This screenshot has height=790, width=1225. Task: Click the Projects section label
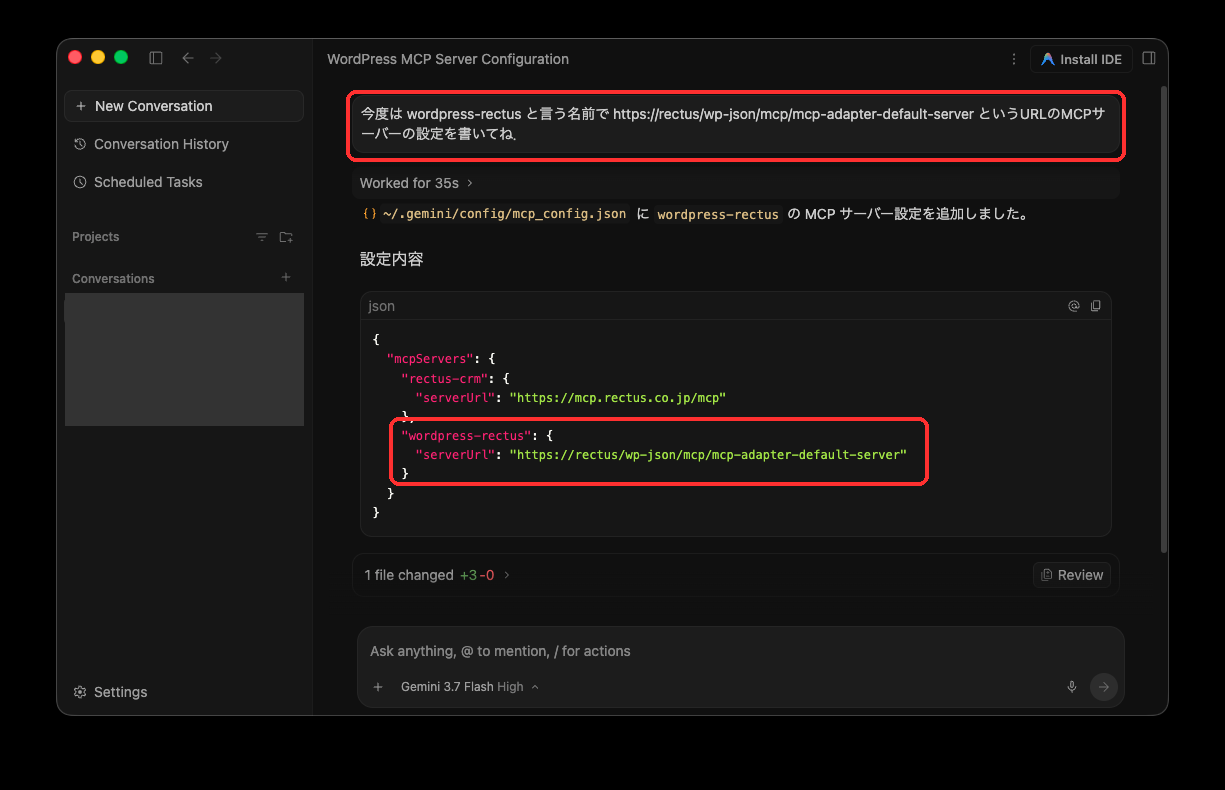point(95,237)
